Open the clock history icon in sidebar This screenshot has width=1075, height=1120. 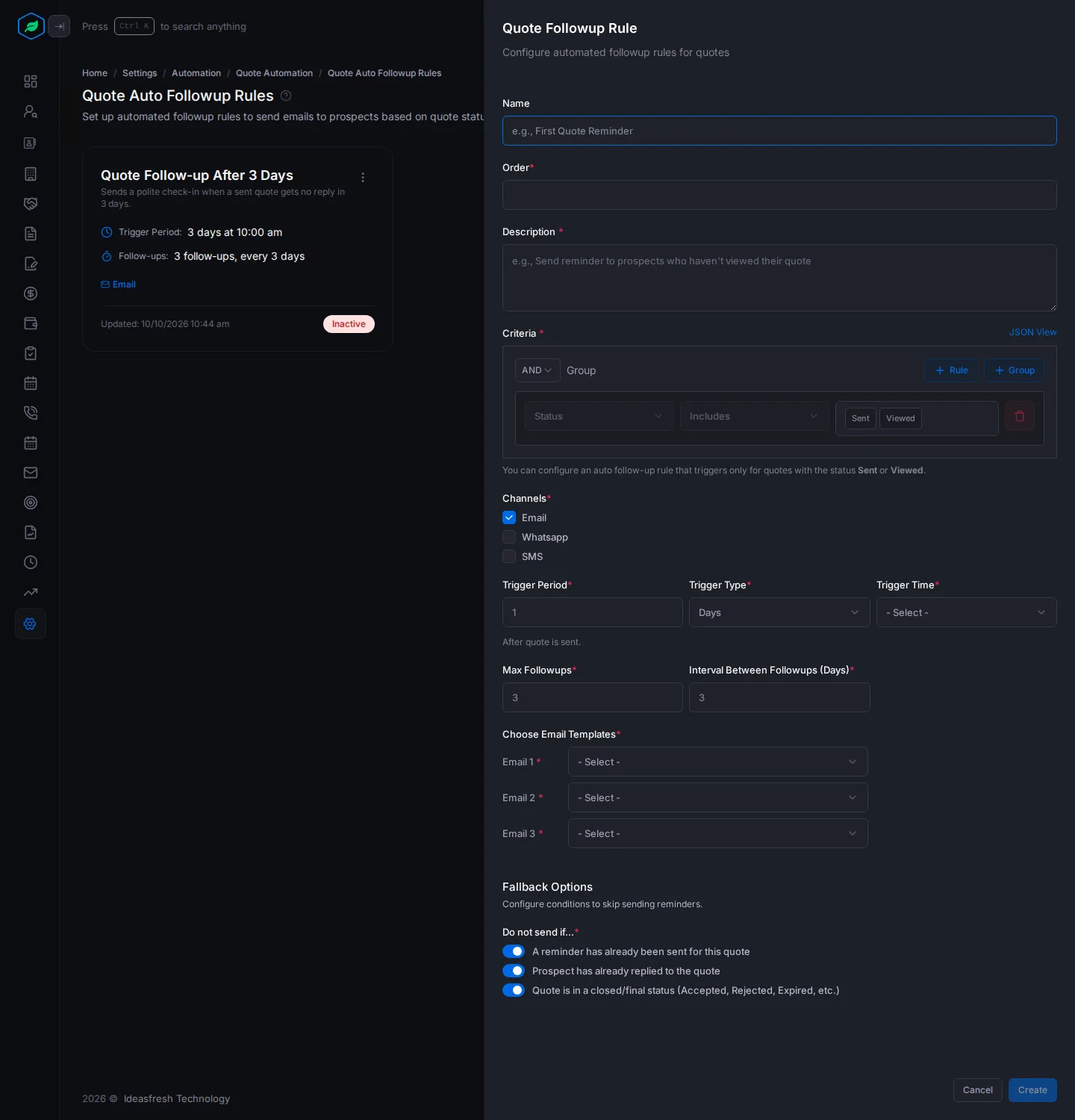pyautogui.click(x=31, y=562)
